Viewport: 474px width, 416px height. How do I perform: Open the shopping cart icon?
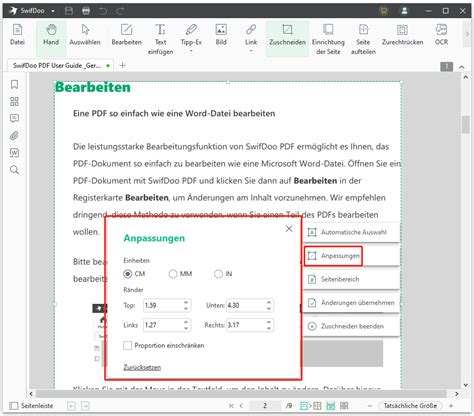[384, 11]
